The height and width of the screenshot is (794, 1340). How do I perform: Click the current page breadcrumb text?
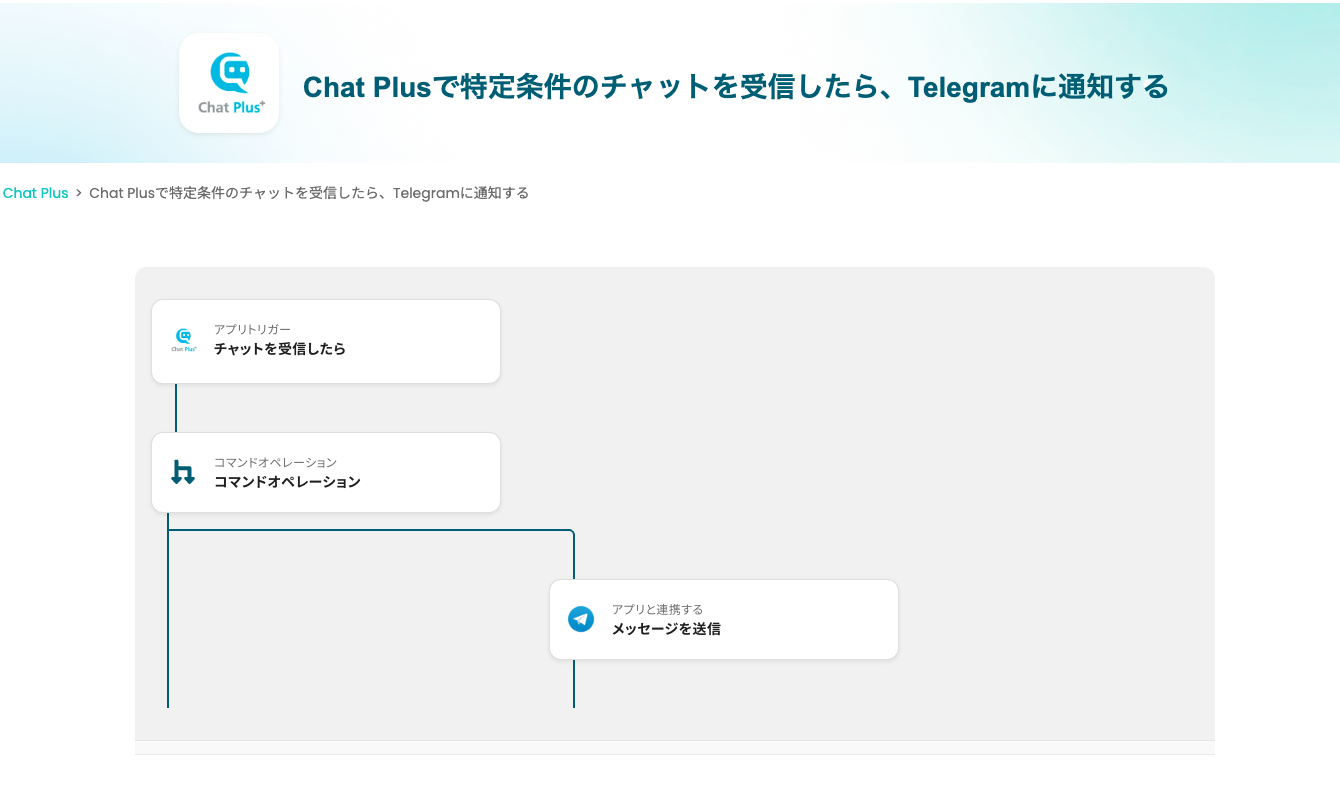point(309,193)
